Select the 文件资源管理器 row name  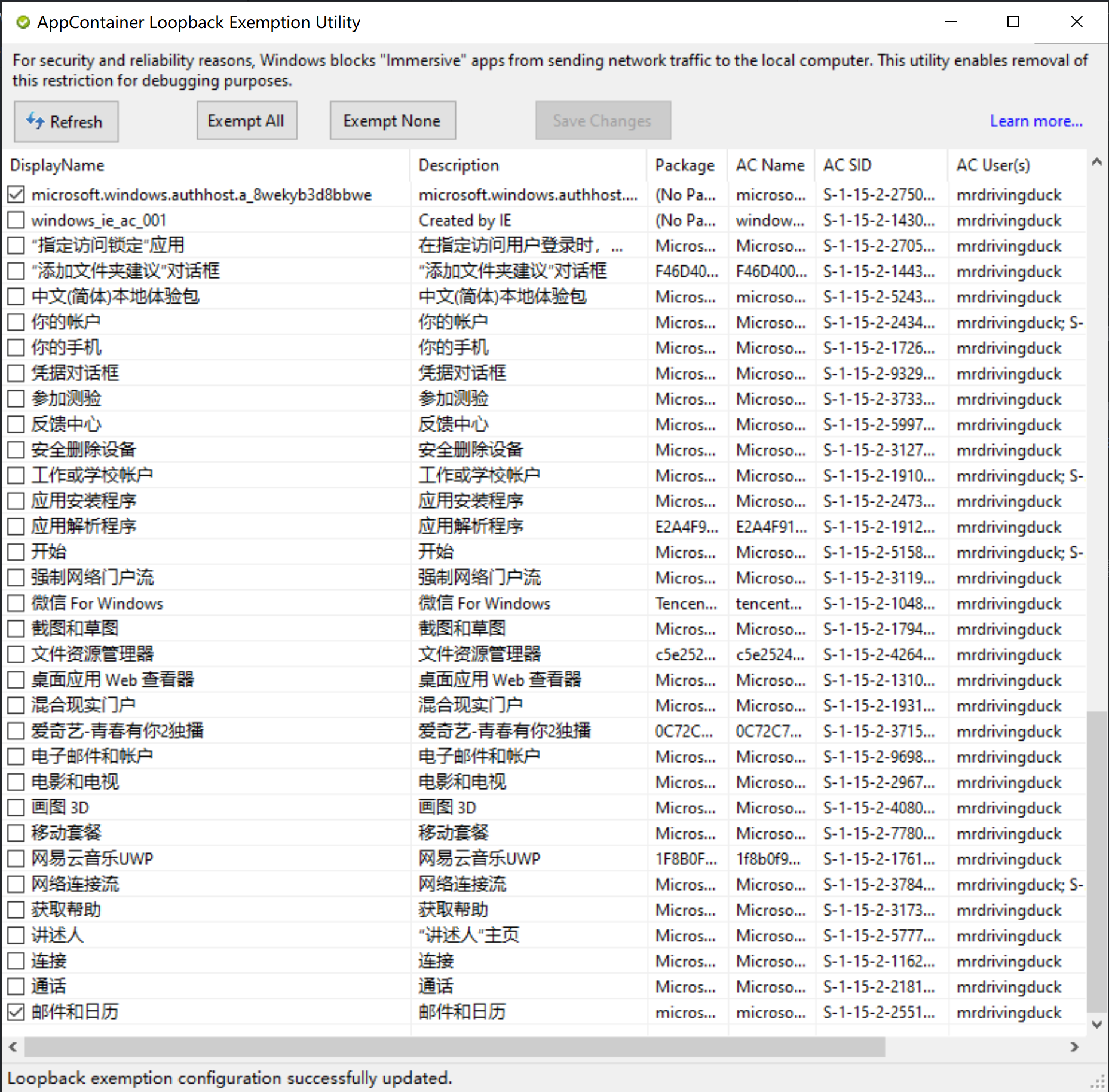pyautogui.click(x=93, y=654)
